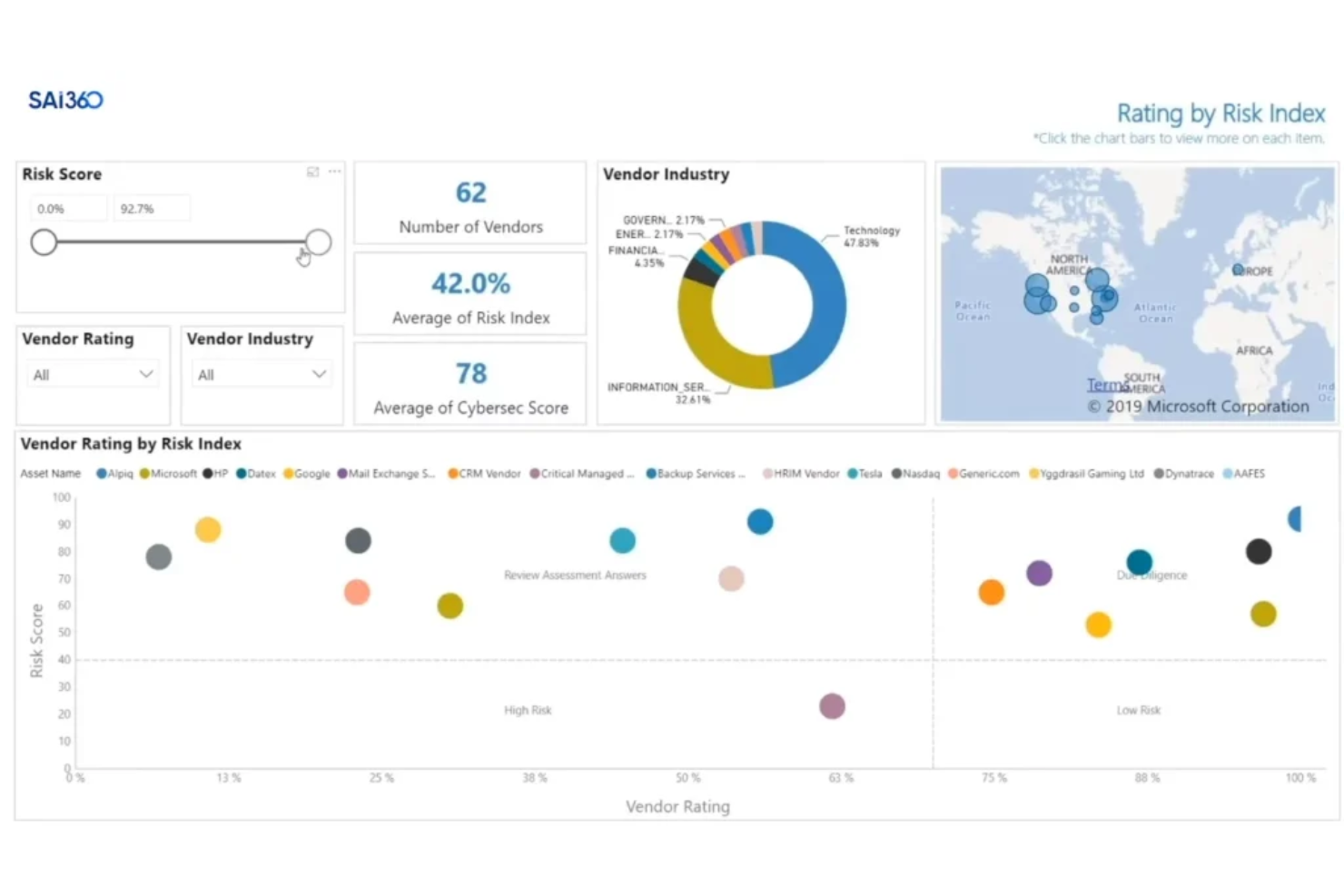Click the Microsoft Corporation copyright text

(x=1201, y=406)
